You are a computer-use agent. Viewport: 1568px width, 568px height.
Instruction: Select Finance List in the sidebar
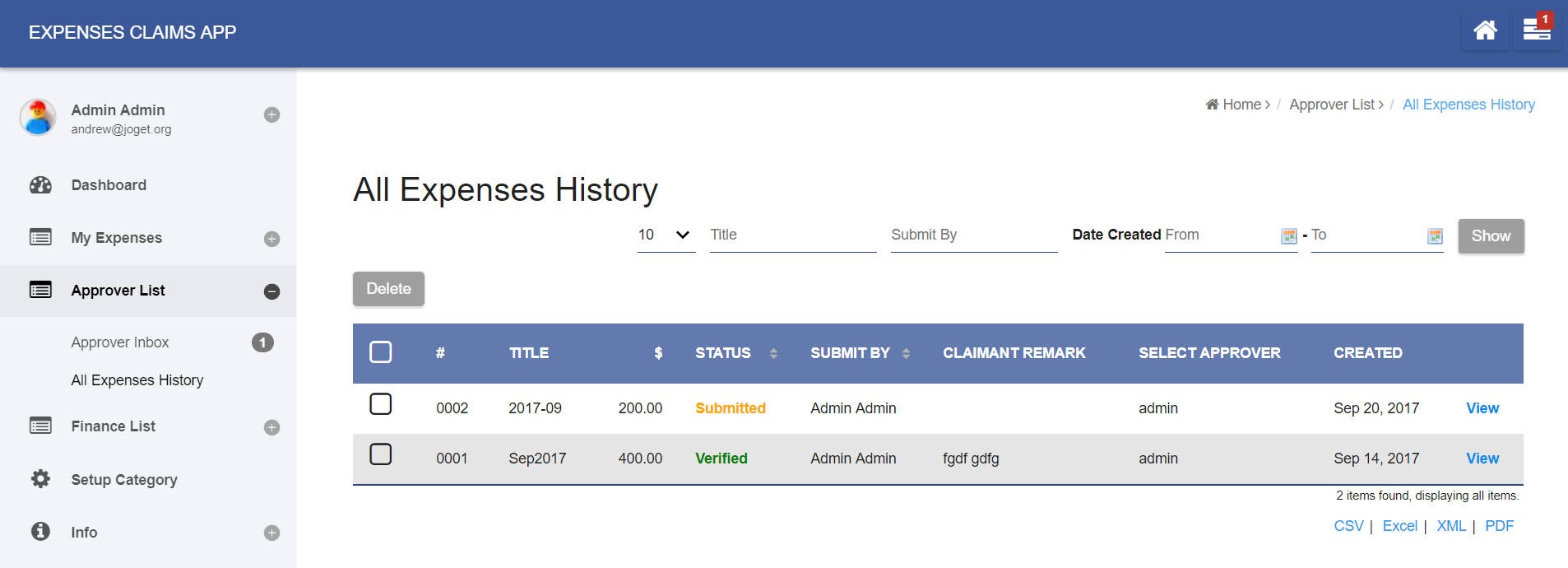pos(114,426)
